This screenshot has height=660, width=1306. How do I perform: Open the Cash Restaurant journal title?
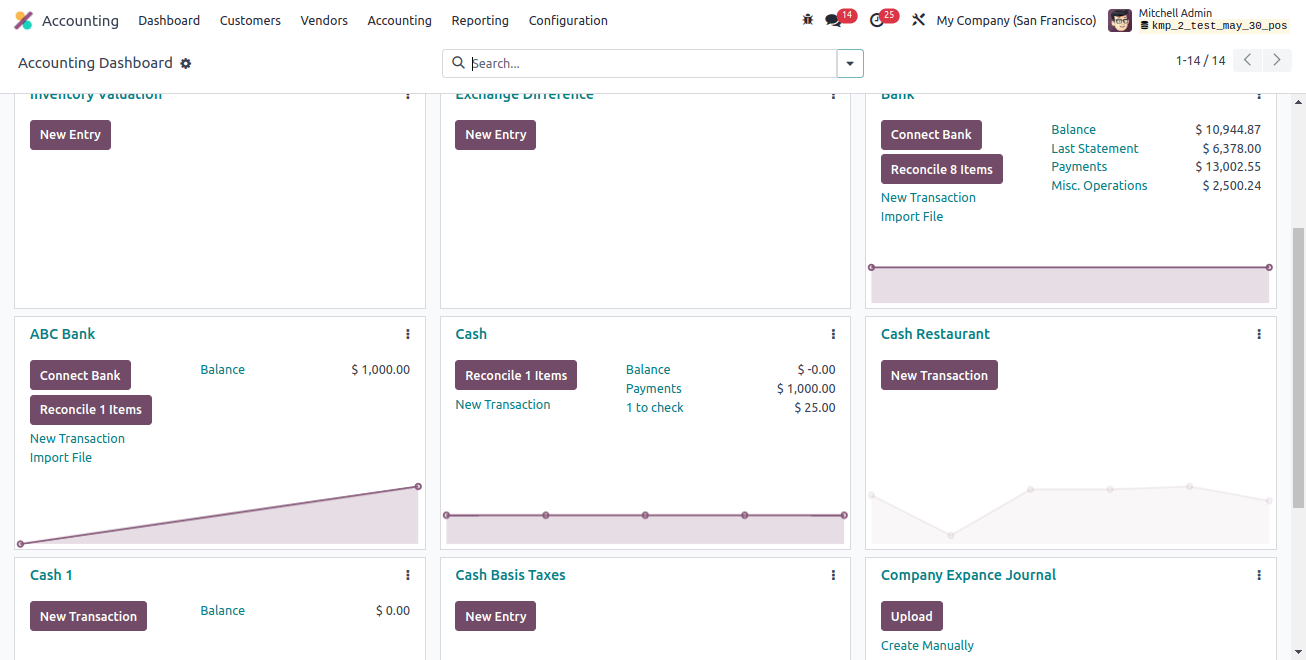coord(935,334)
